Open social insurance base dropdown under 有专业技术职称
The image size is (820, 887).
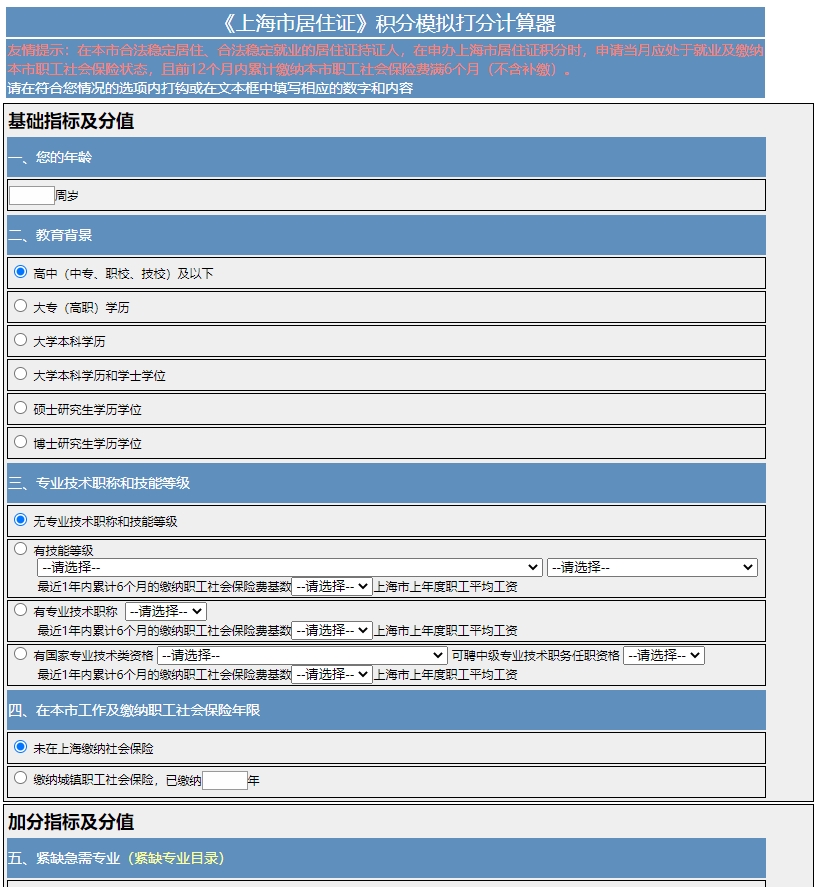pos(332,630)
